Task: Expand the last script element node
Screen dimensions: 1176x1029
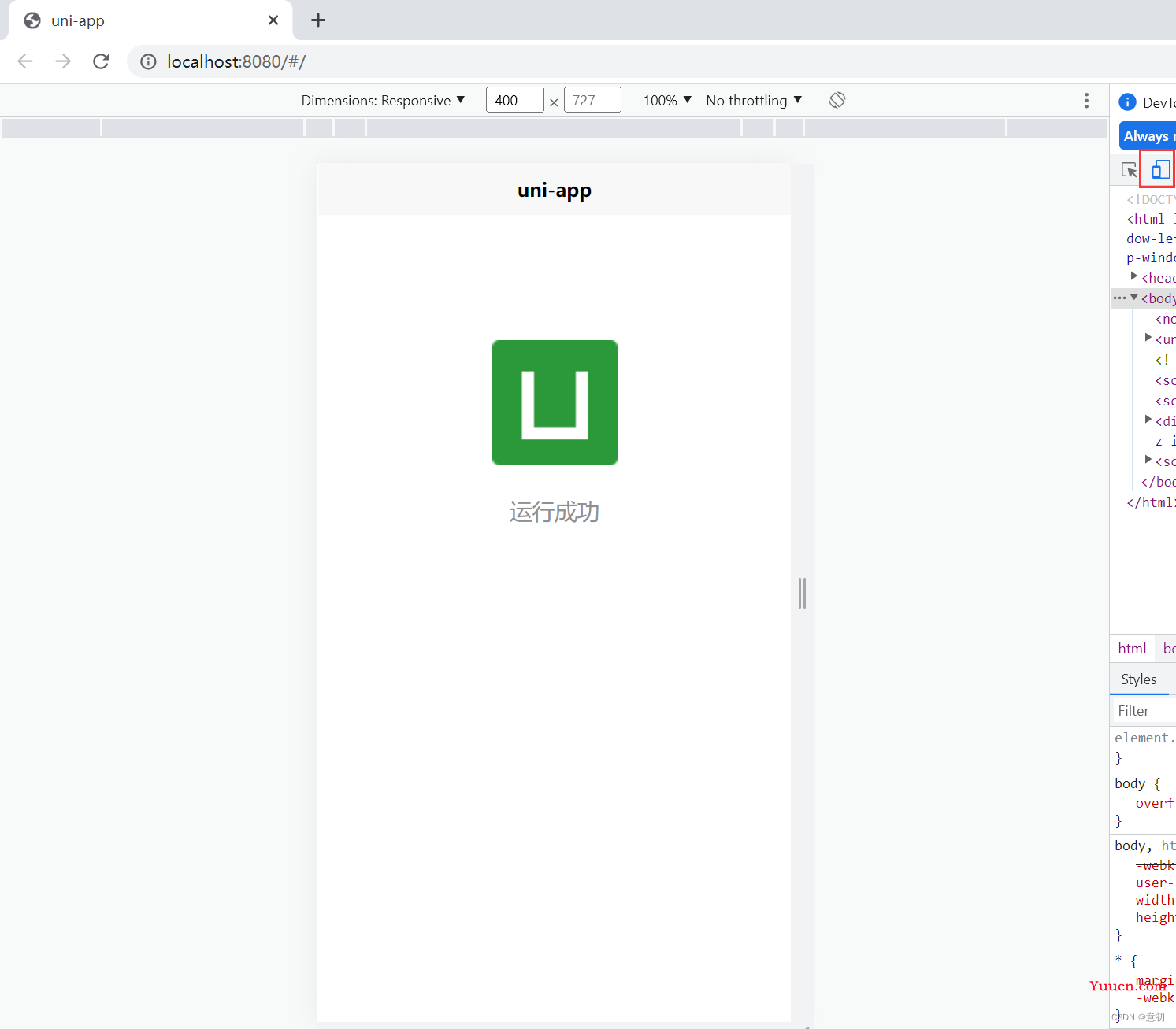Action: click(x=1148, y=460)
